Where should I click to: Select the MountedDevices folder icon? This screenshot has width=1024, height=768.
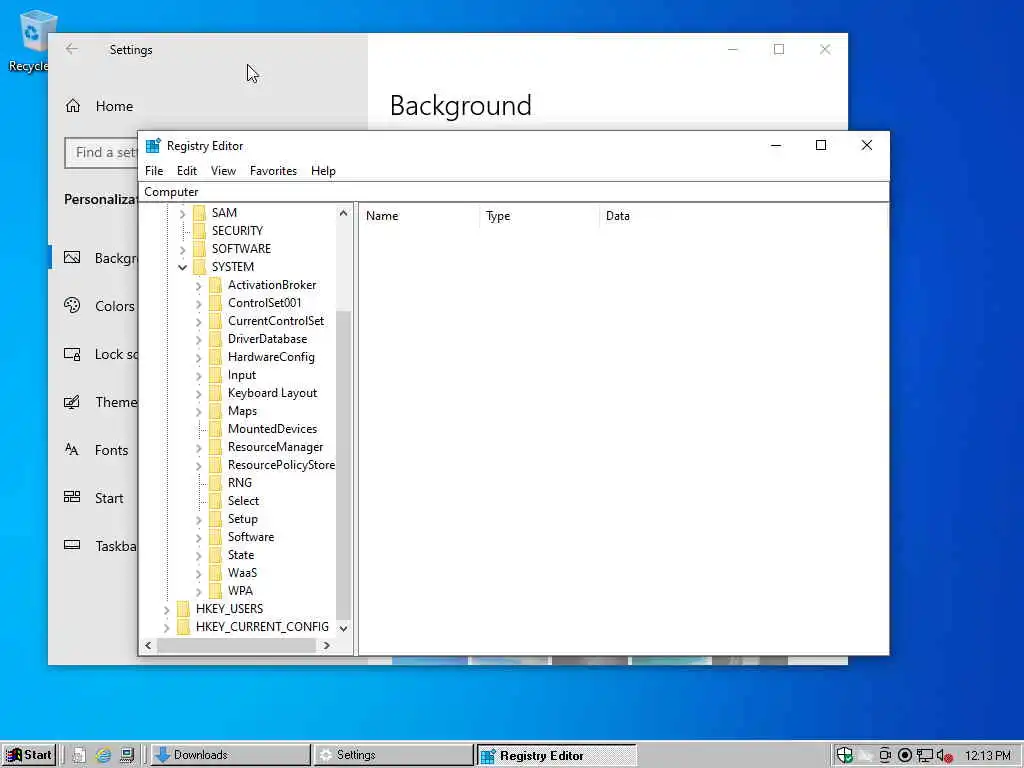(216, 429)
